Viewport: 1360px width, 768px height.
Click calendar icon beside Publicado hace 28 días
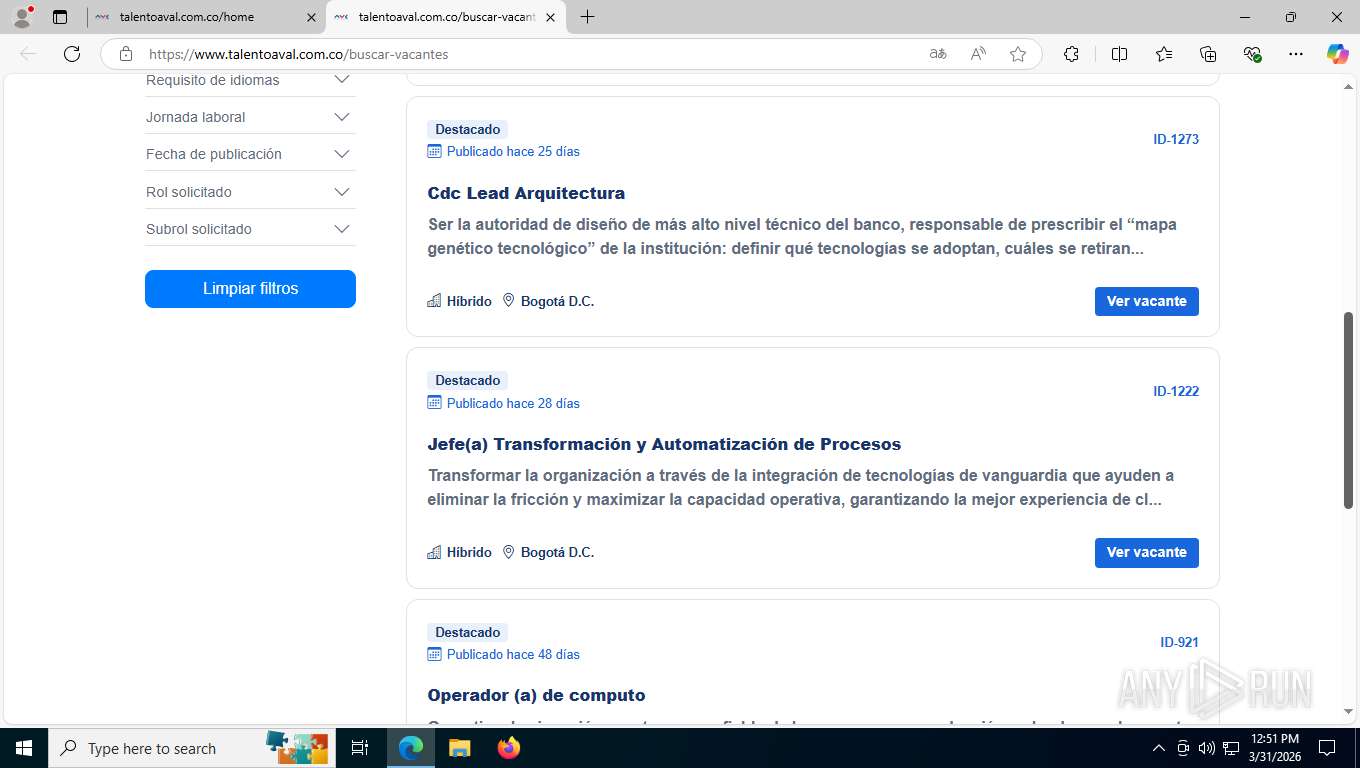[x=434, y=403]
